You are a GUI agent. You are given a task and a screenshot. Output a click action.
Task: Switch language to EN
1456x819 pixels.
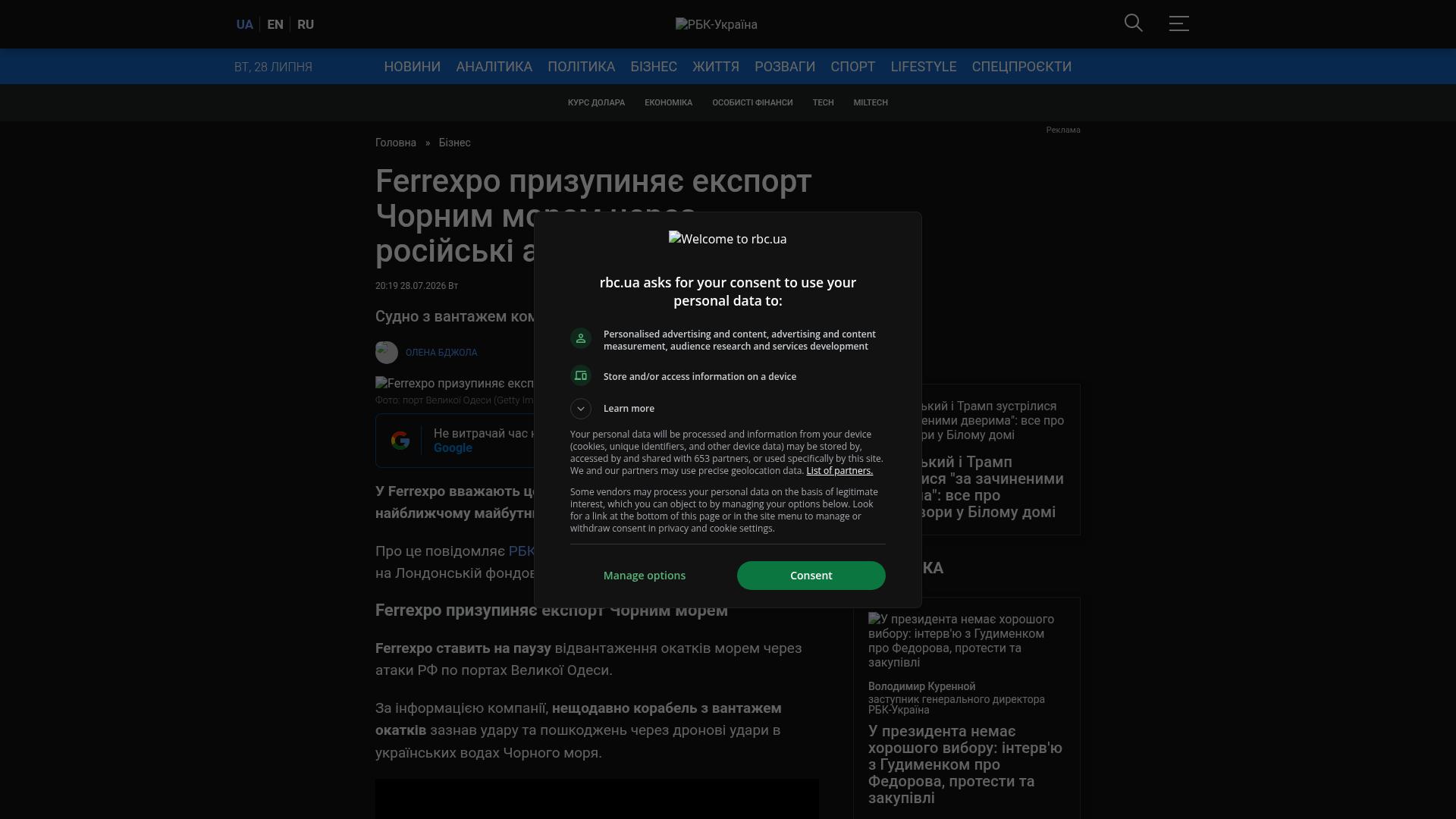pos(275,24)
